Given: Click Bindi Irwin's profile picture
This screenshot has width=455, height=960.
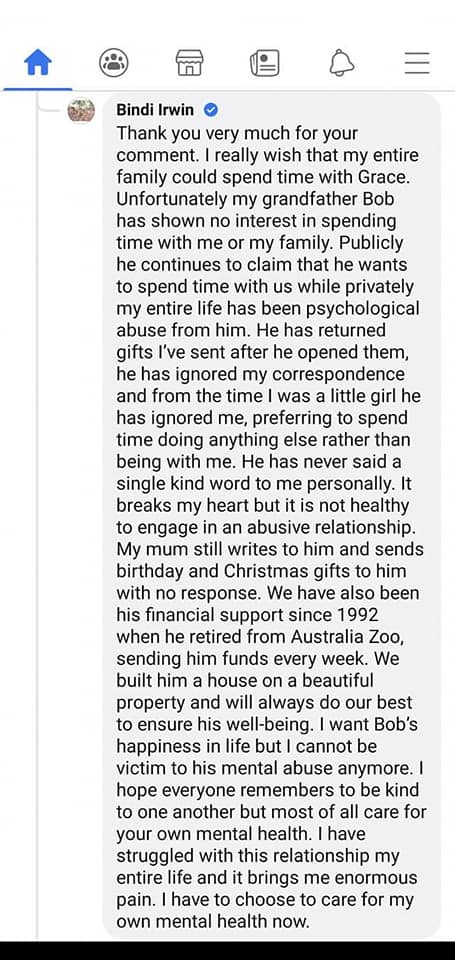Looking at the screenshot, I should 81,111.
